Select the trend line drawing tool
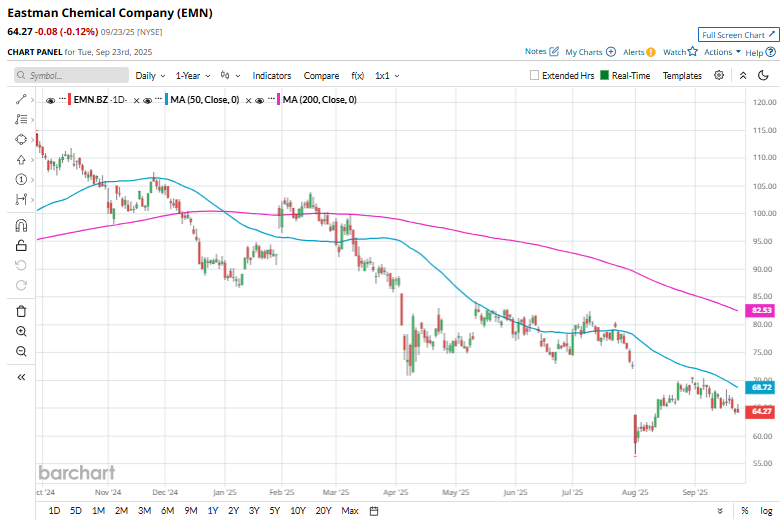Viewport: 781px width, 523px height. (21, 100)
